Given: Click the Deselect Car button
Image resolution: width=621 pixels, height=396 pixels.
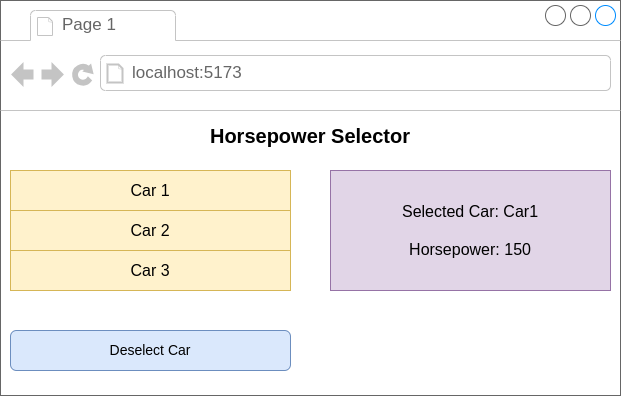Looking at the screenshot, I should click(x=150, y=350).
